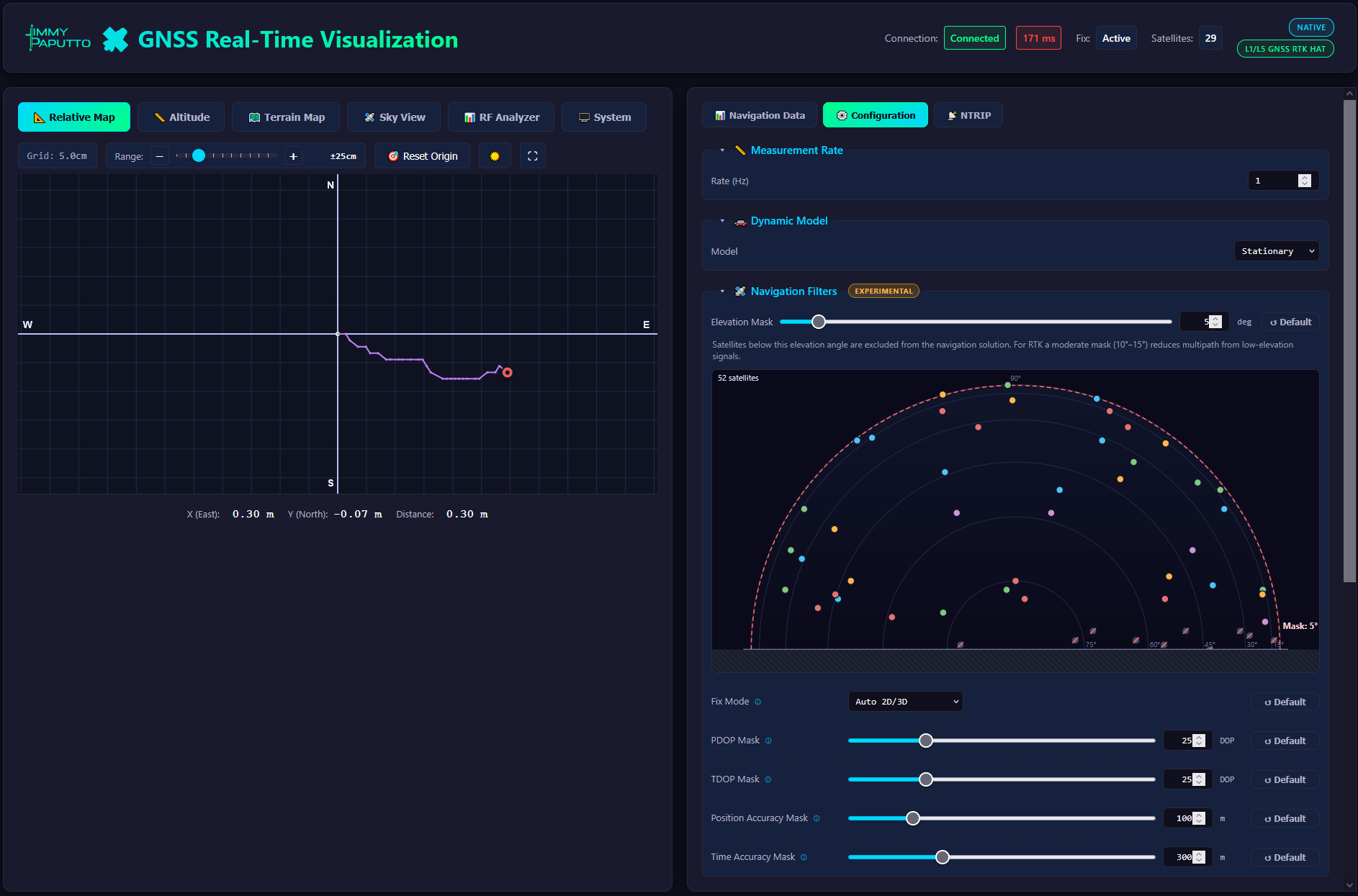Open the Dynamic Model dropdown
Viewport: 1358px width, 896px height.
tap(1277, 251)
